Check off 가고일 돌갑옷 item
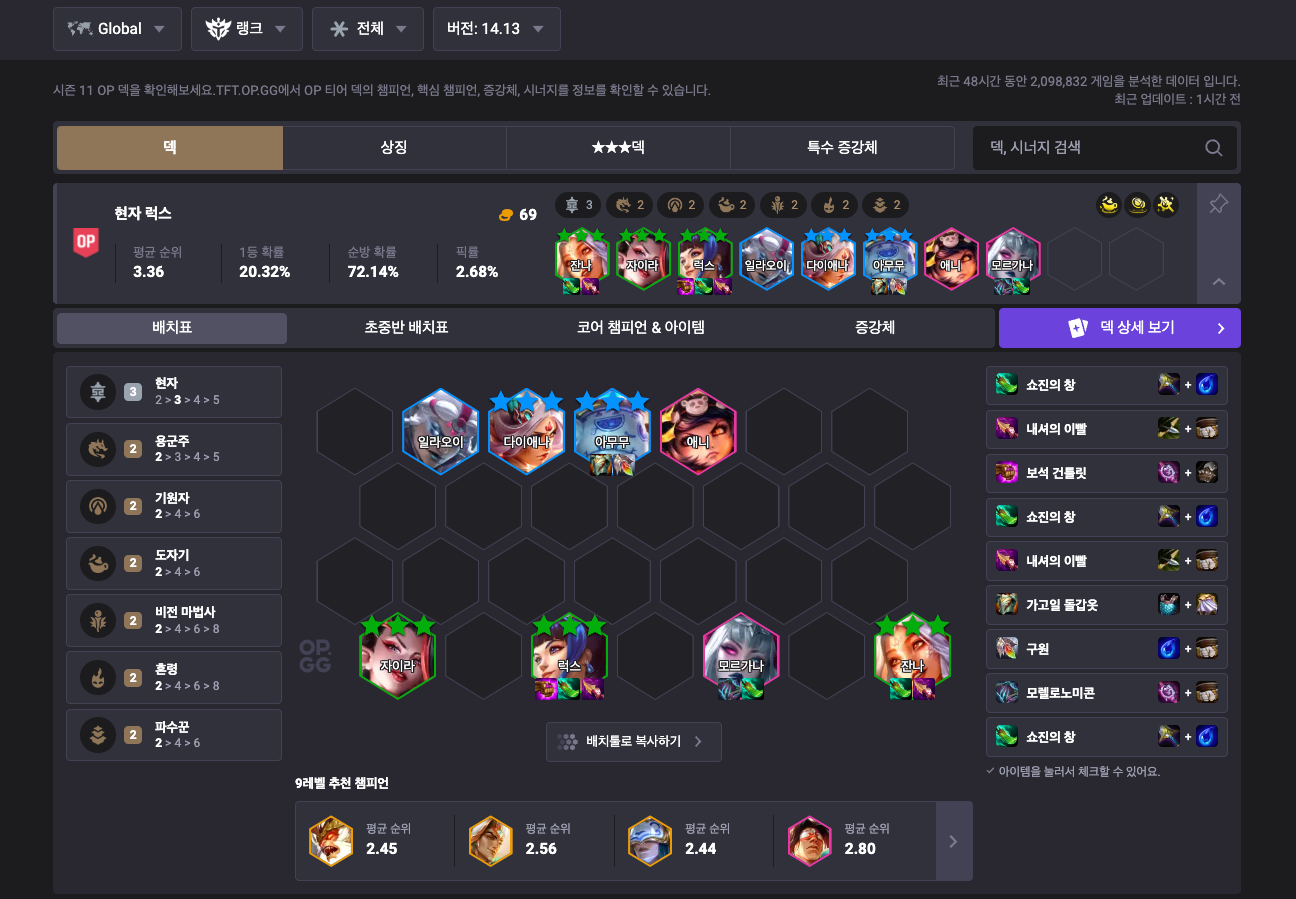 tap(1107, 605)
